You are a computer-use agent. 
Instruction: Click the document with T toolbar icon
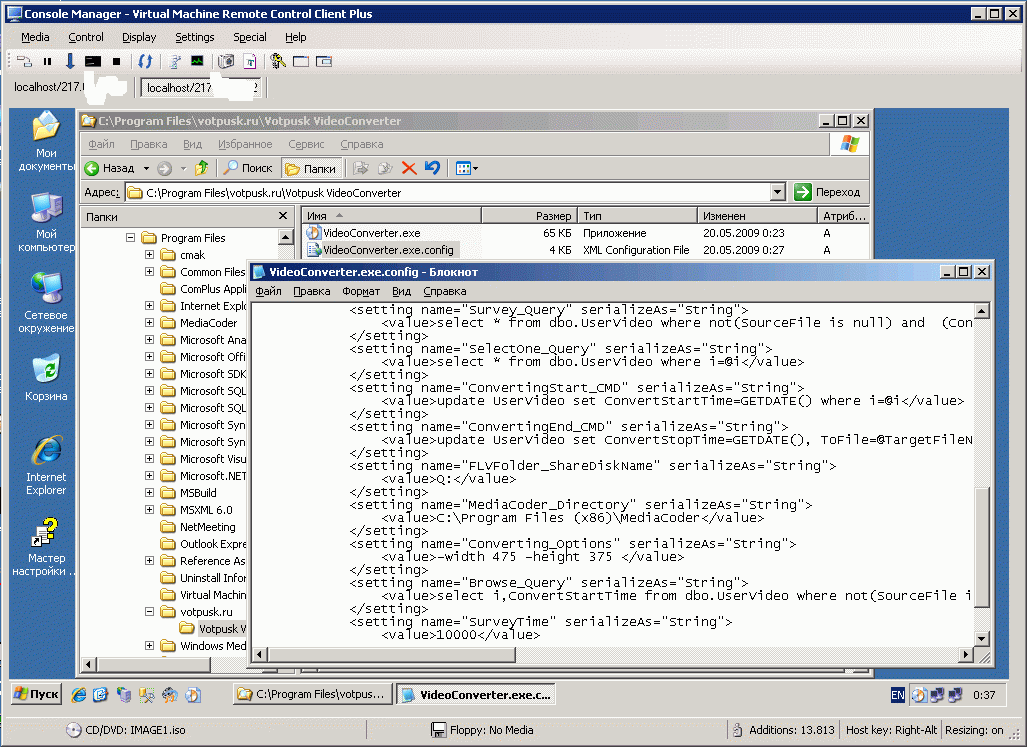(250, 62)
